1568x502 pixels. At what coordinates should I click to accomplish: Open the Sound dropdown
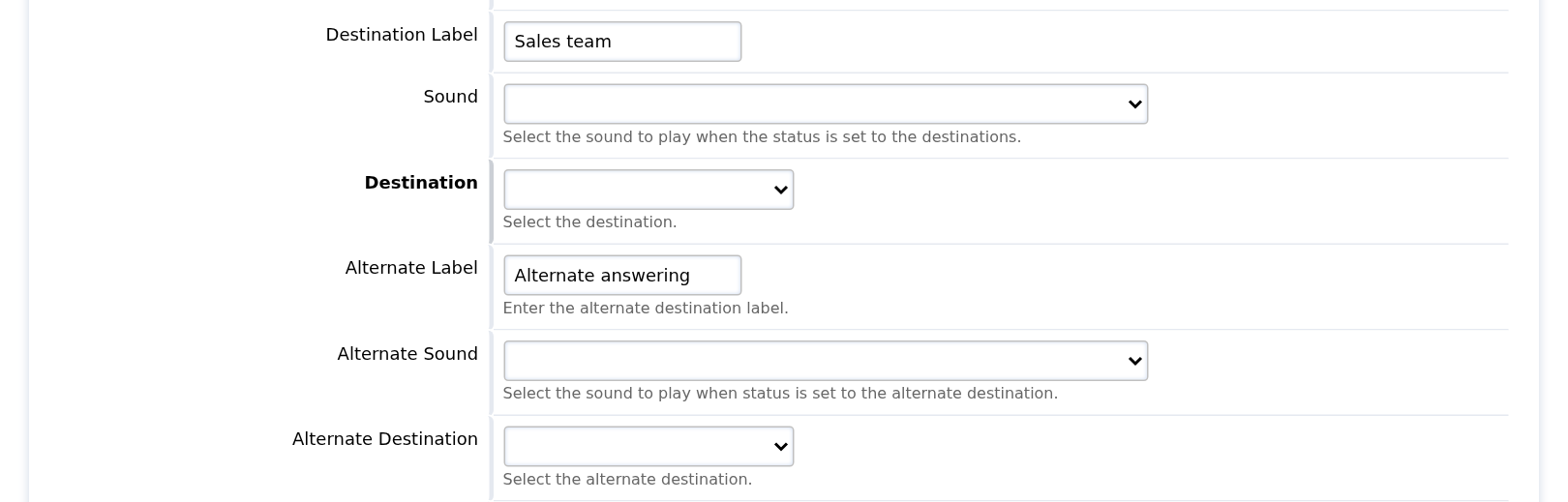click(x=826, y=104)
